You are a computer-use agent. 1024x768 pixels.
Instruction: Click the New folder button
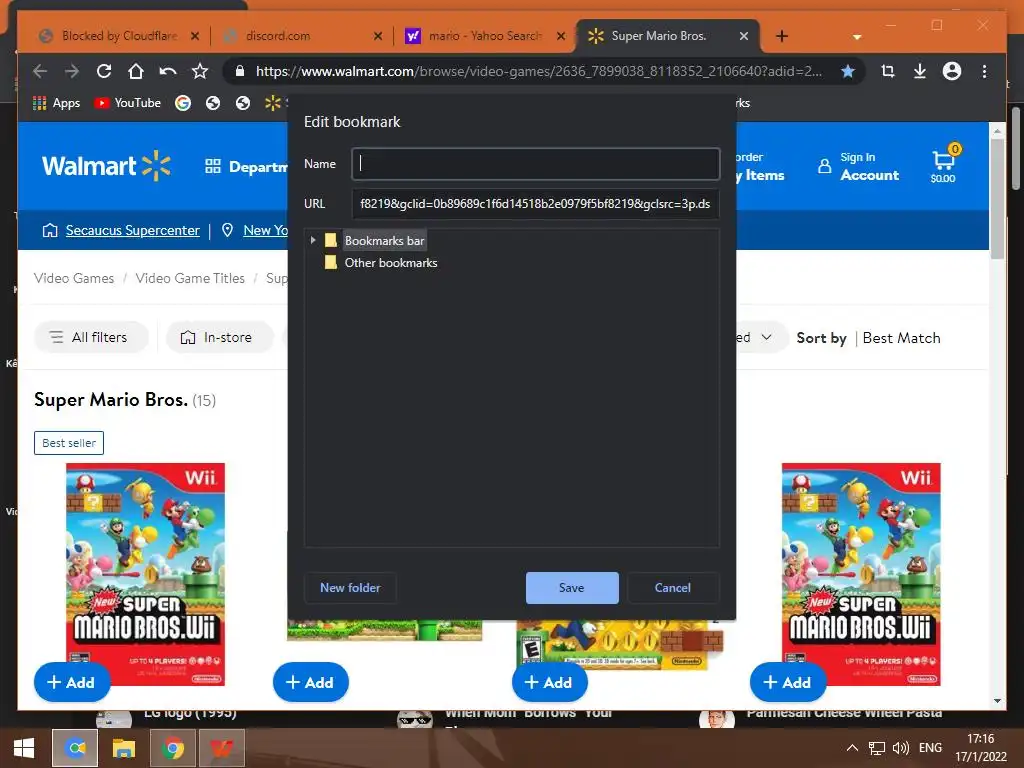tap(350, 588)
